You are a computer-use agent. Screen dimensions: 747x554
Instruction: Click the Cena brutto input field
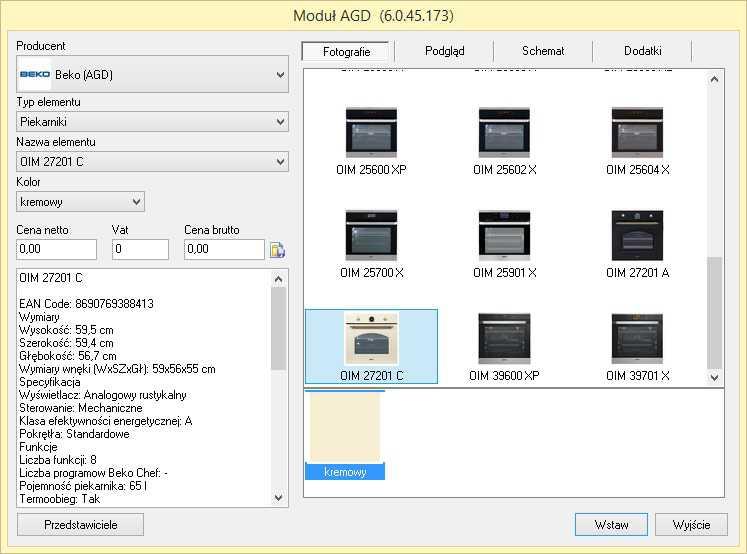click(224, 249)
